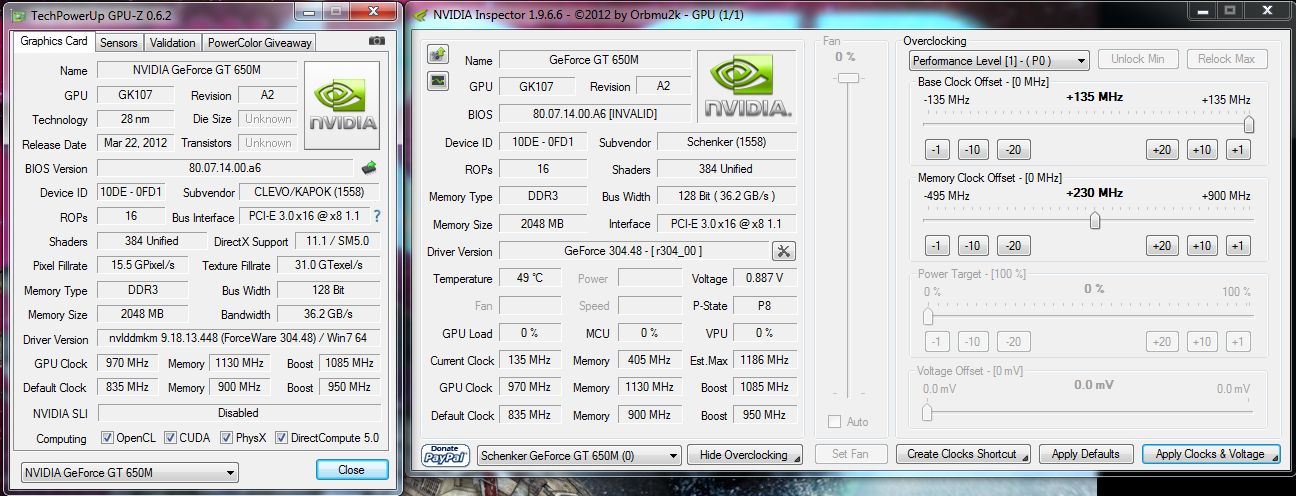
Task: Click the Set Fan button
Action: coord(849,454)
